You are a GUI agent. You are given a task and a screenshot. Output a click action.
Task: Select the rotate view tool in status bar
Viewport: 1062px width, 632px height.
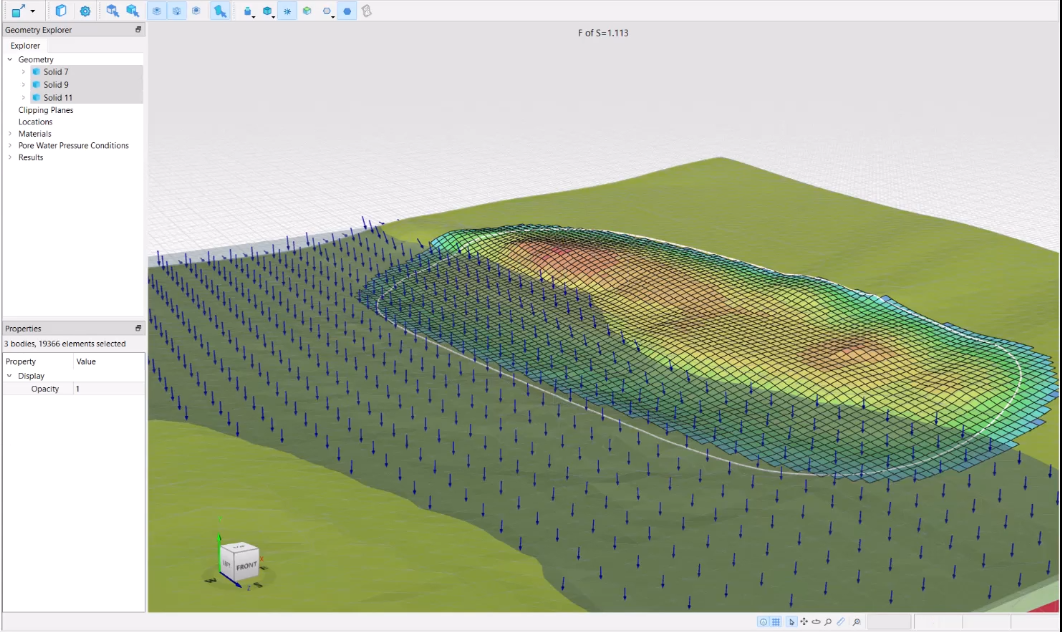pyautogui.click(x=816, y=622)
